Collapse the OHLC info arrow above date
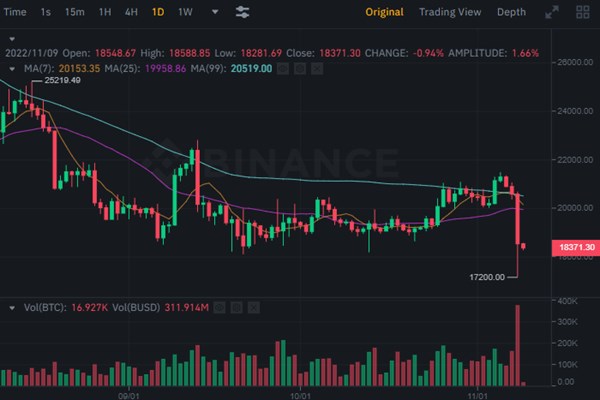600x400 pixels. tap(12, 39)
